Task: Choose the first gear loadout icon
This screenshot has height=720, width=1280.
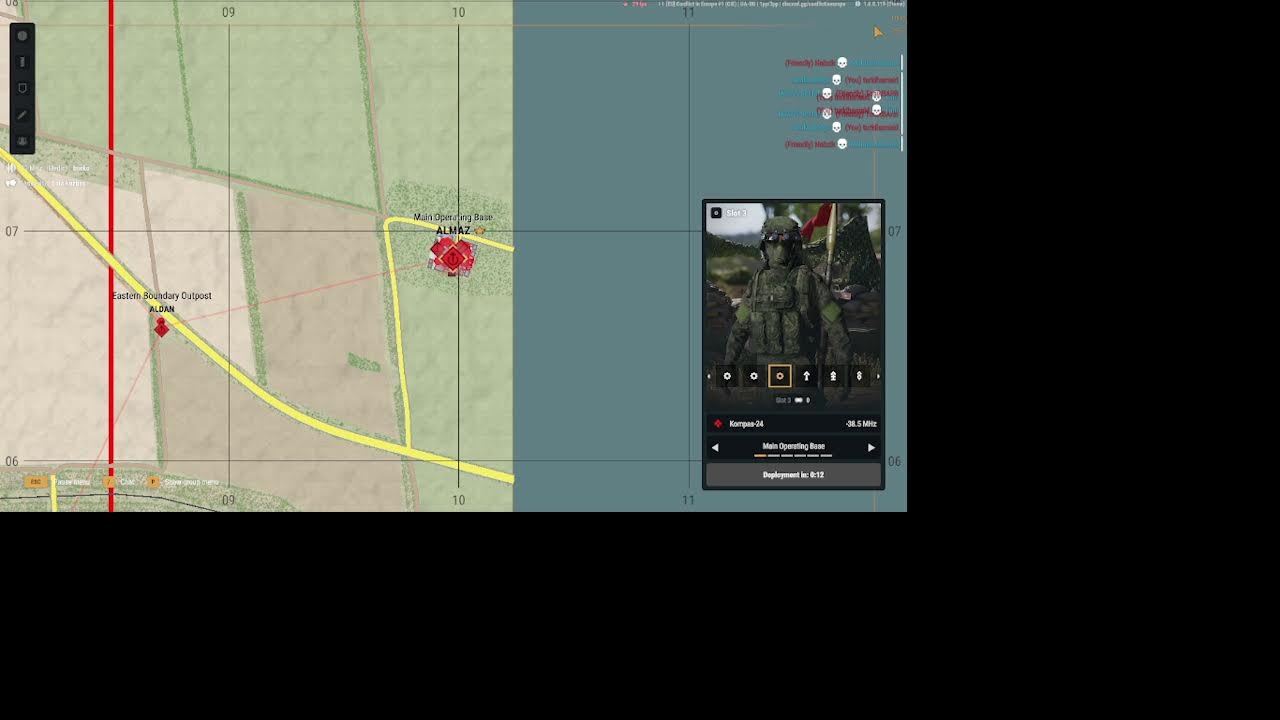Action: 727,376
